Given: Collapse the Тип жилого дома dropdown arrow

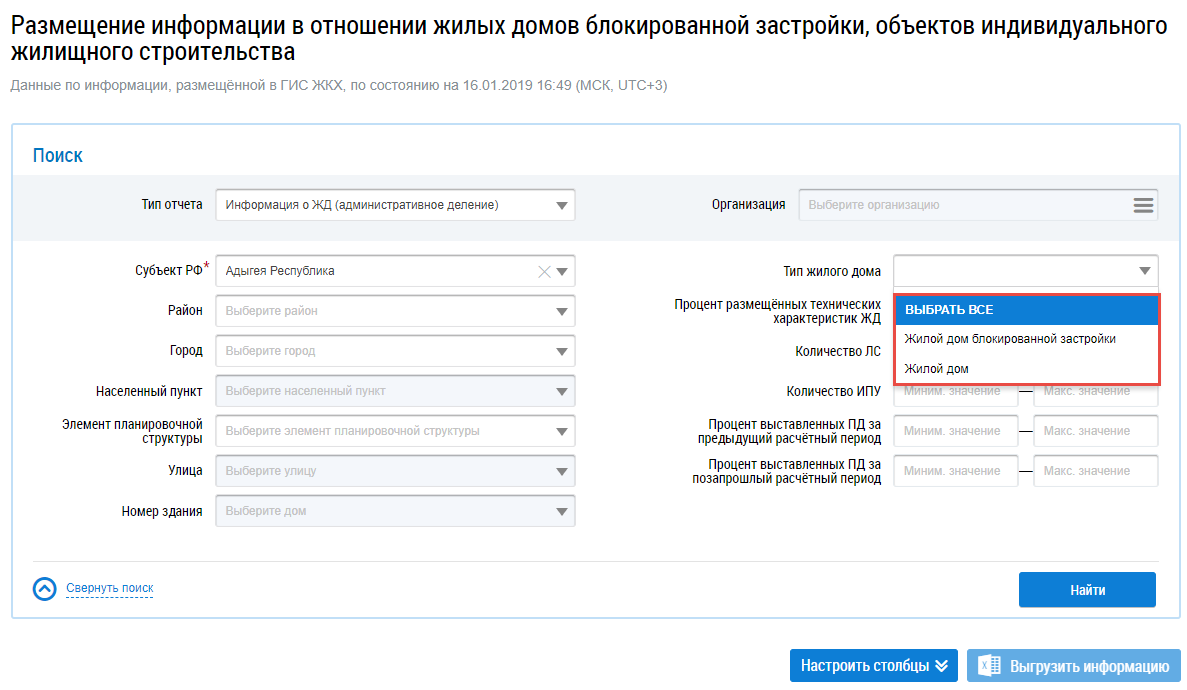Looking at the screenshot, I should 1144,271.
